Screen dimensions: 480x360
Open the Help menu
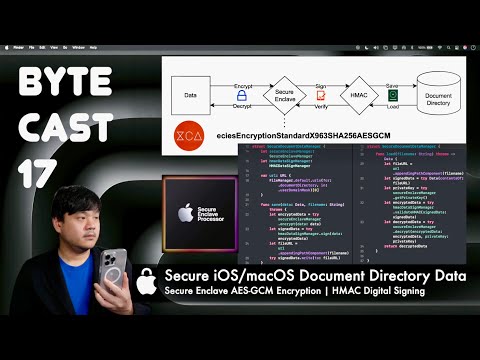click(x=93, y=48)
